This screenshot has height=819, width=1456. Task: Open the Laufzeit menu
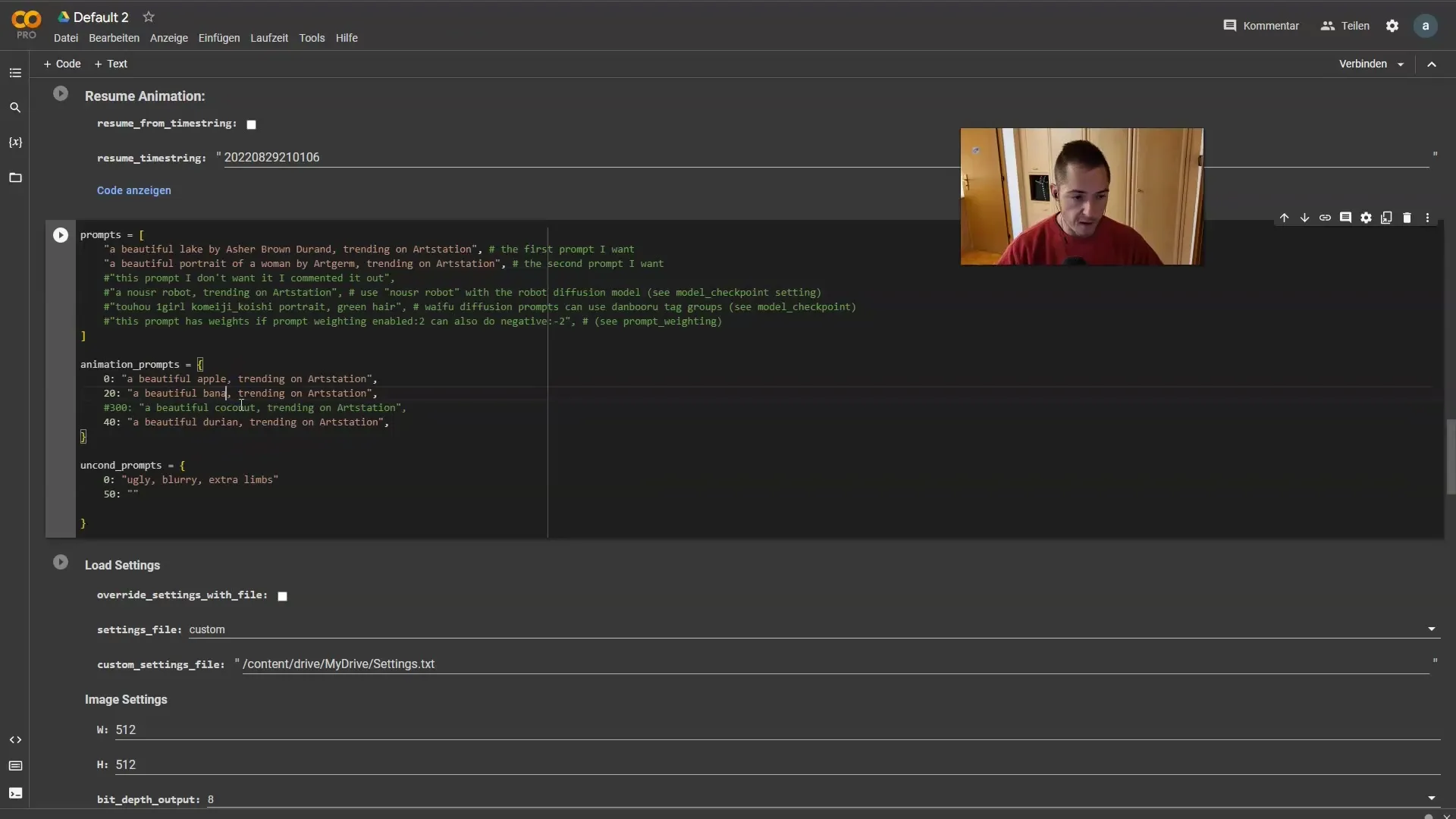(269, 38)
